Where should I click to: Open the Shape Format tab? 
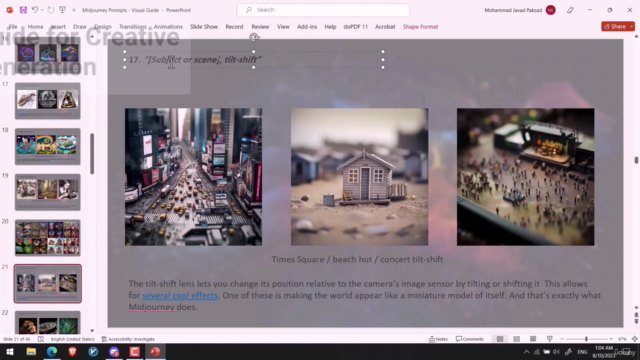click(x=420, y=27)
